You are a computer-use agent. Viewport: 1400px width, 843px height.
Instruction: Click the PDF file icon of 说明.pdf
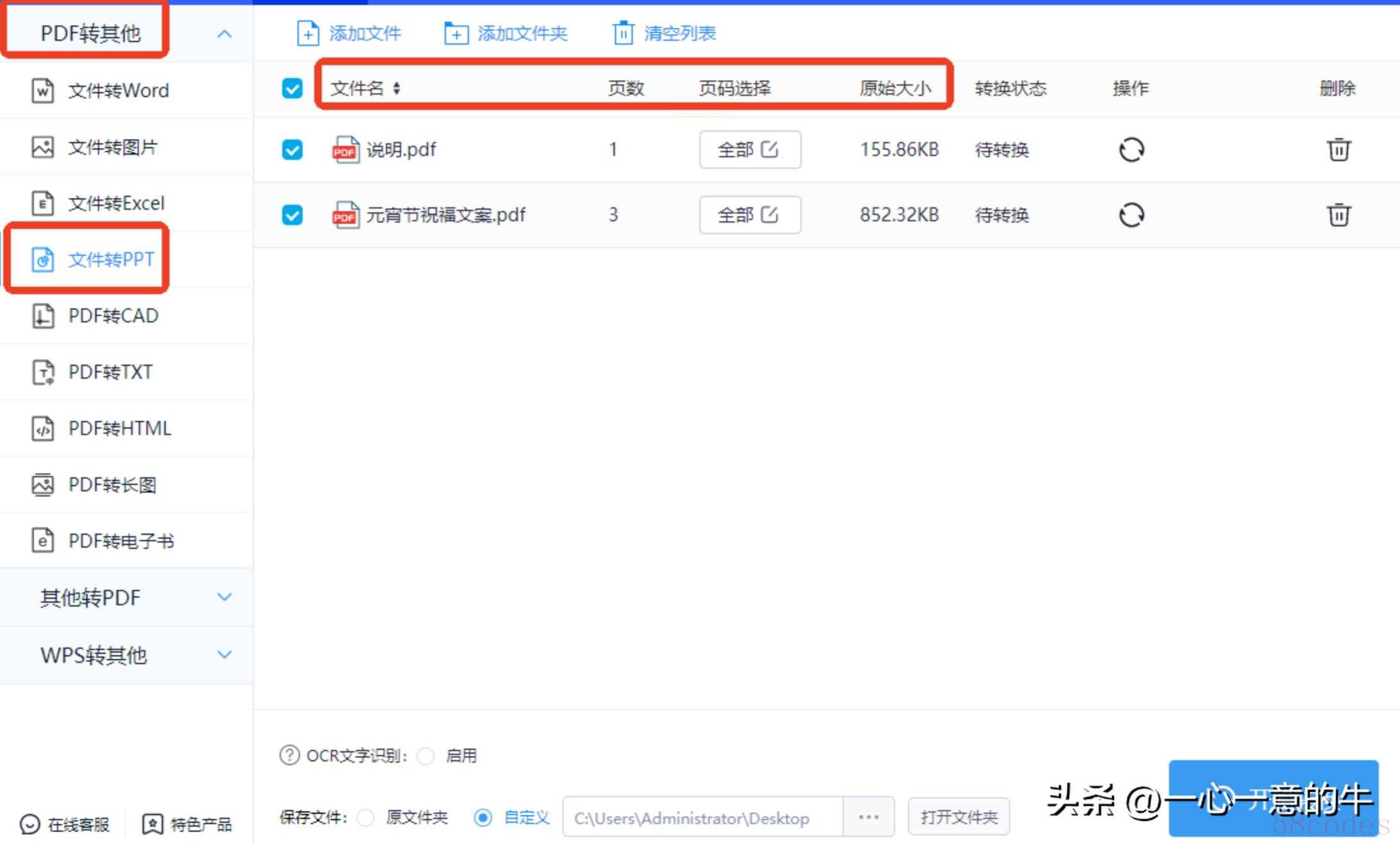click(x=346, y=150)
